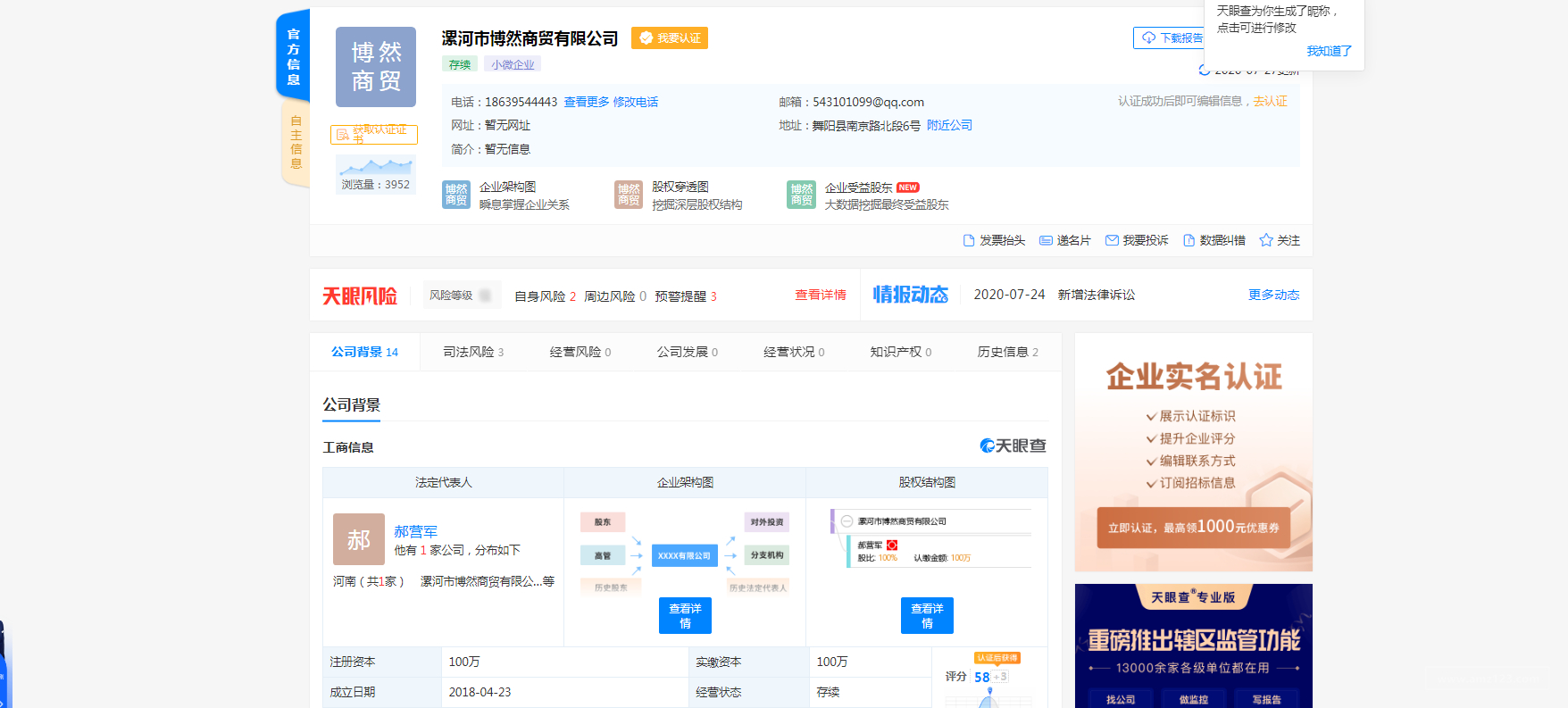Screen dimensions: 1568x708
Task: Click the 我要认证 button
Action: pos(670,37)
